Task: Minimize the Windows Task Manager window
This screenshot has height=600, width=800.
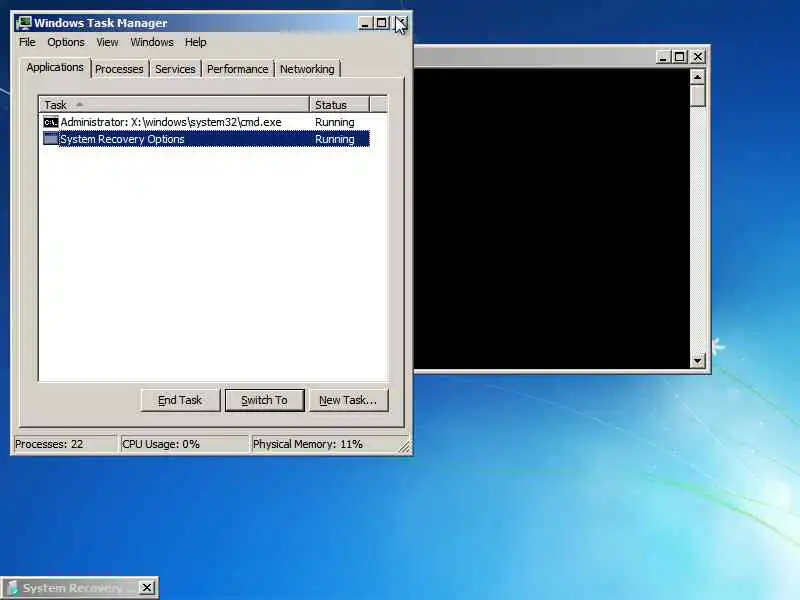Action: tap(365, 23)
